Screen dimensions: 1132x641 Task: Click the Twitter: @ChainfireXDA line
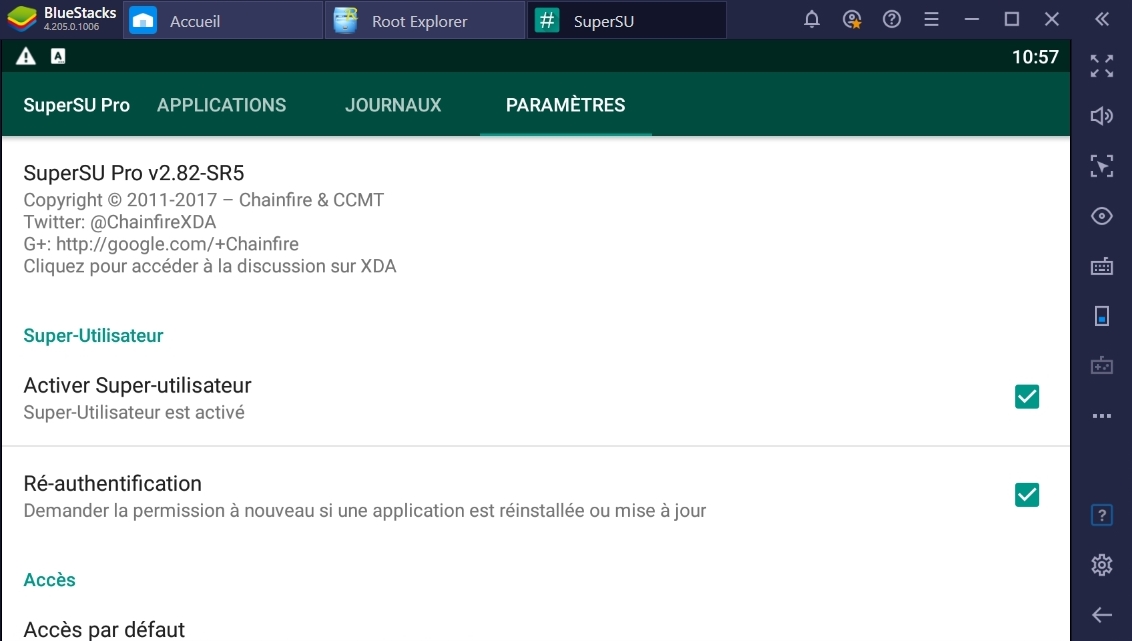120,222
